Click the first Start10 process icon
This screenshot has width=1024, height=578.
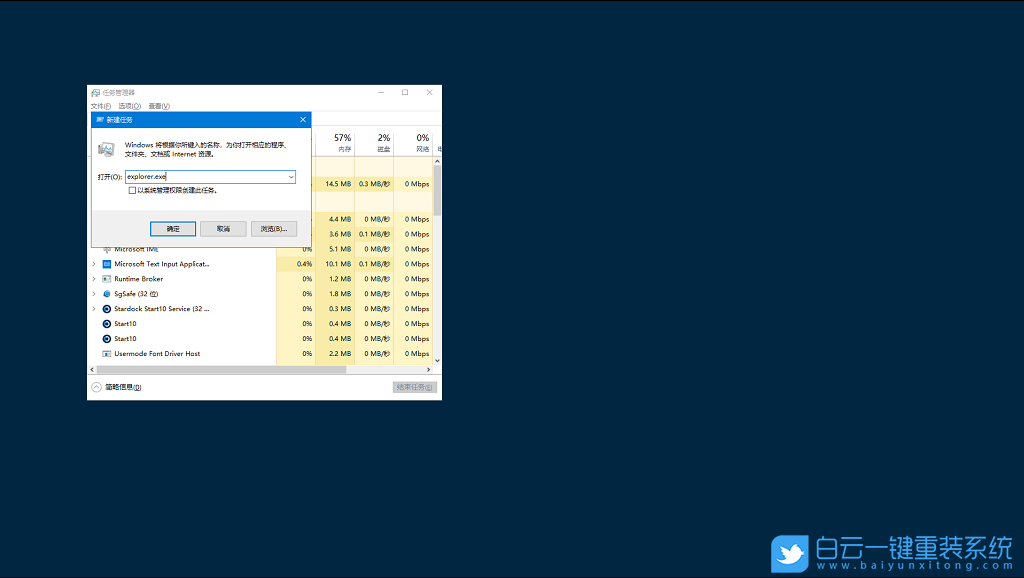tap(105, 324)
